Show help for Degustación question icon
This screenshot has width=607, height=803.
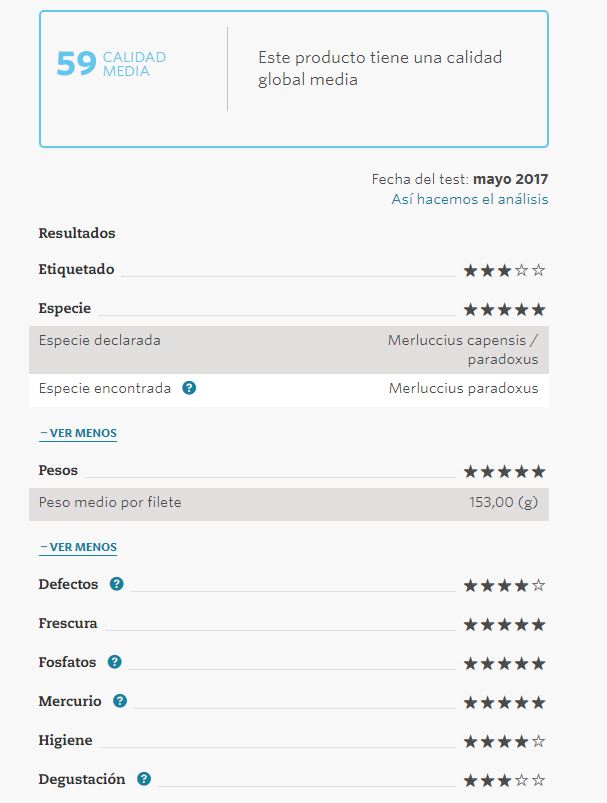(x=144, y=779)
